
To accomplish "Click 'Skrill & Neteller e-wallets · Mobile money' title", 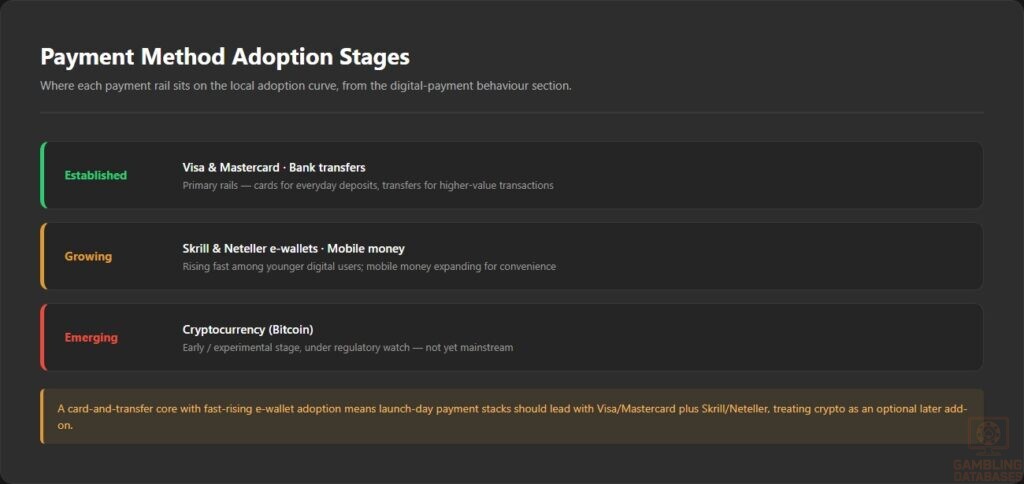I will [x=293, y=248].
